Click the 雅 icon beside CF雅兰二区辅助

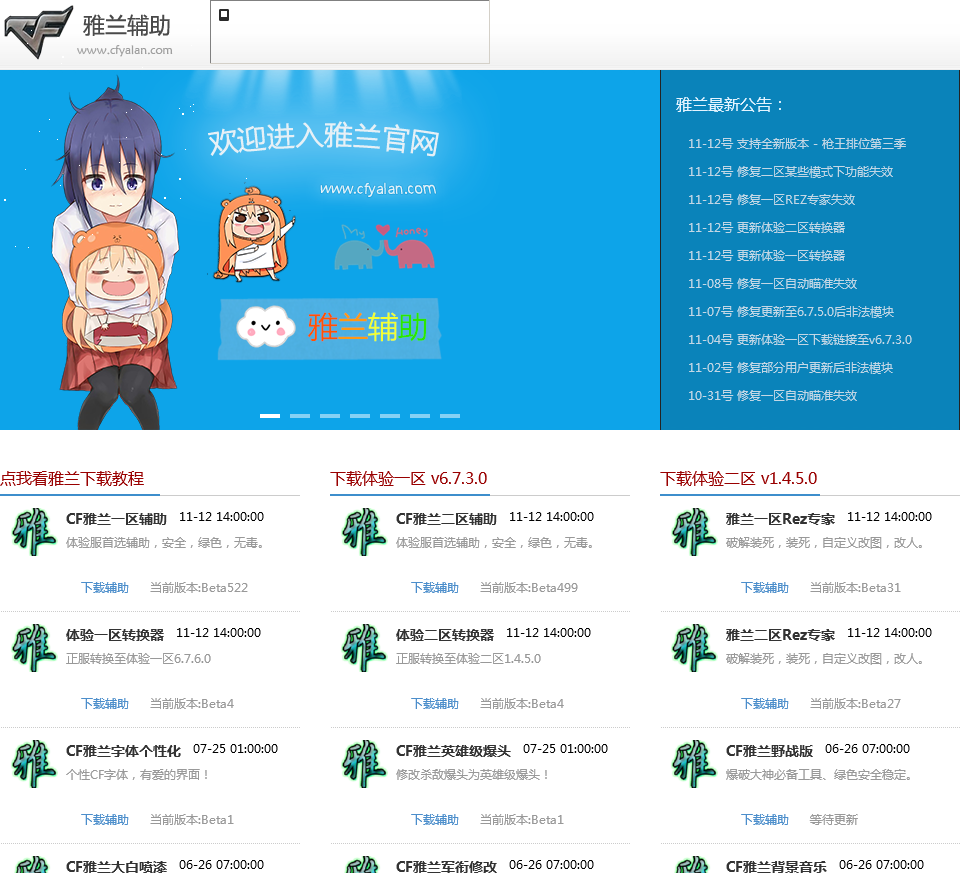pyautogui.click(x=364, y=531)
